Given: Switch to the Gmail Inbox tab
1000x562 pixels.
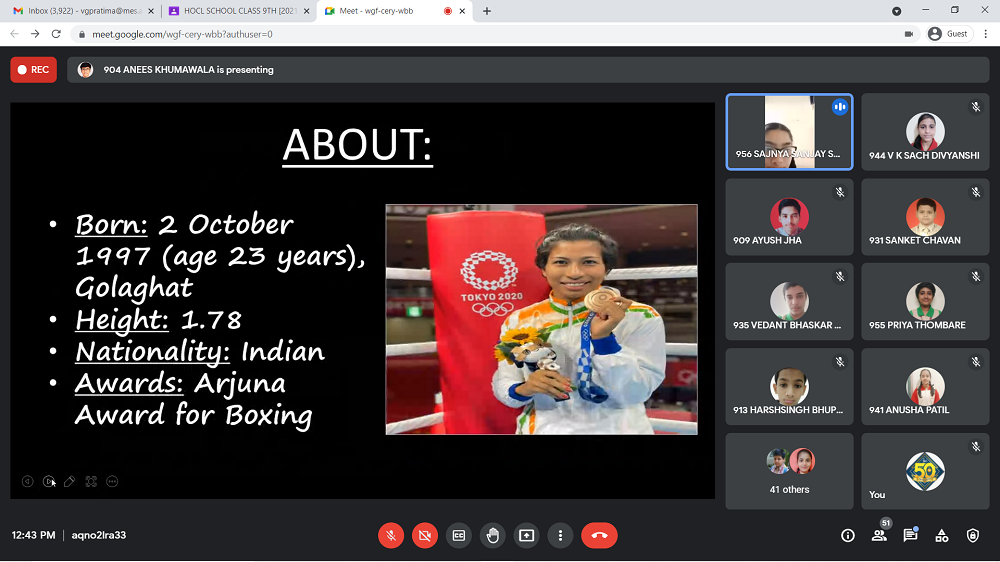Looking at the screenshot, I should 78,11.
